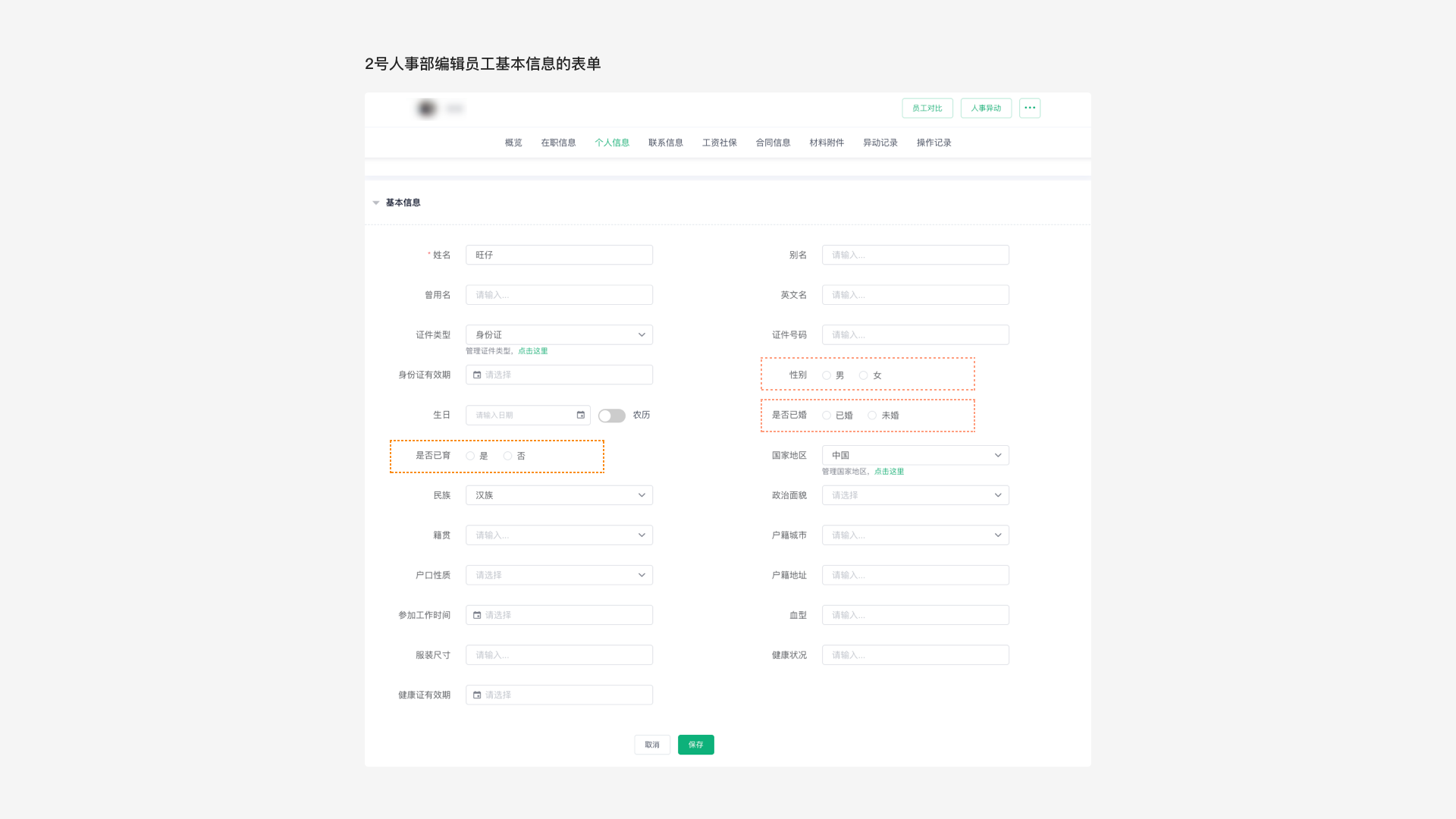The height and width of the screenshot is (819, 1456).
Task: Switch to the 工资社保 tab
Action: (x=719, y=143)
